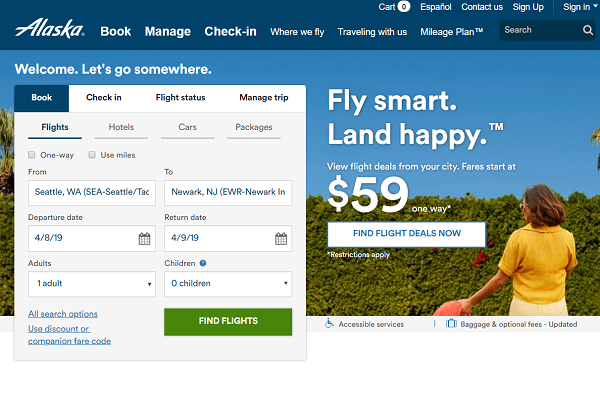The width and height of the screenshot is (600, 393).
Task: Click the Children help question-mark icon
Action: coord(203,263)
